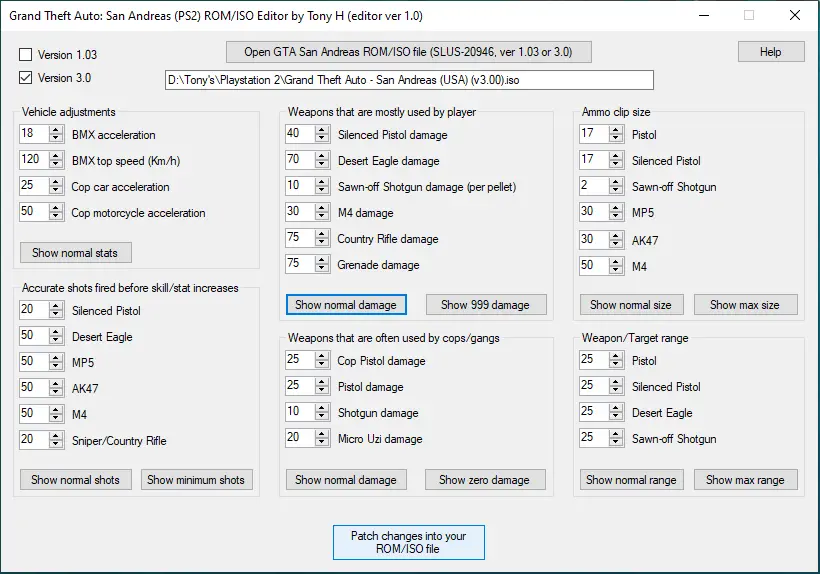Click Show normal shots button
Screen dimensions: 820x574
click(76, 479)
